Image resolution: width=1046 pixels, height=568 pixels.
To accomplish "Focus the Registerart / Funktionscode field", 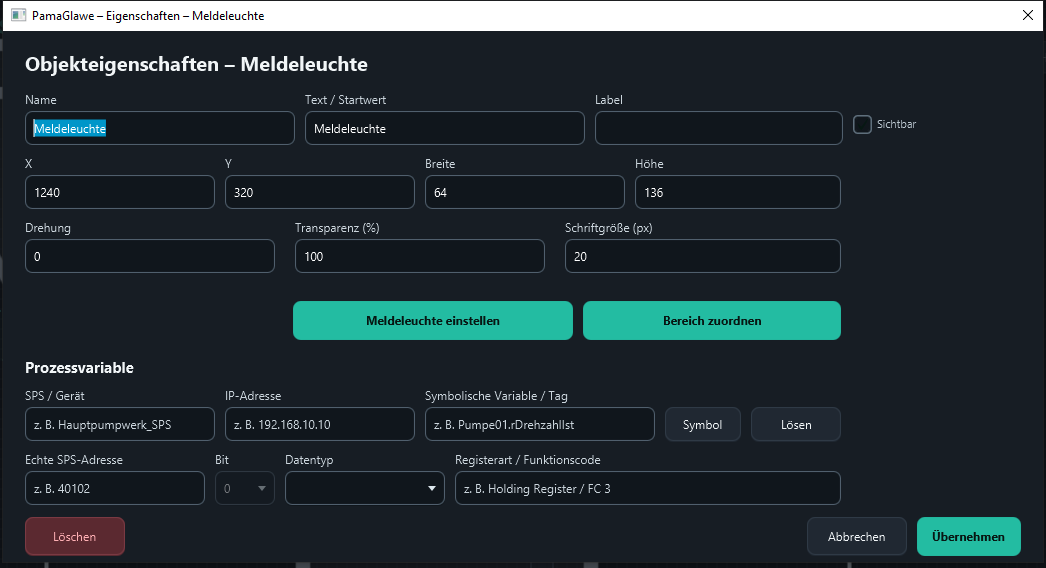I will click(x=648, y=489).
